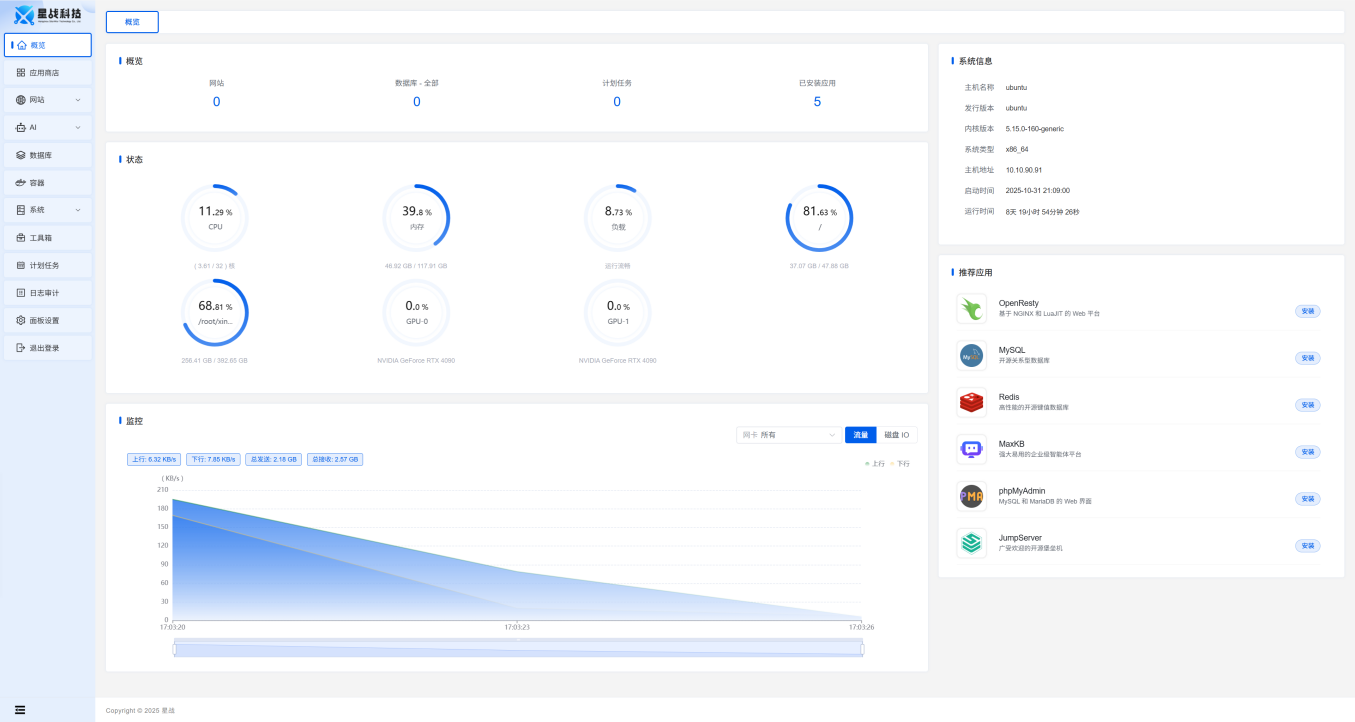Click the 数据库 database icon in sidebar
The image size is (1355, 722).
21,155
